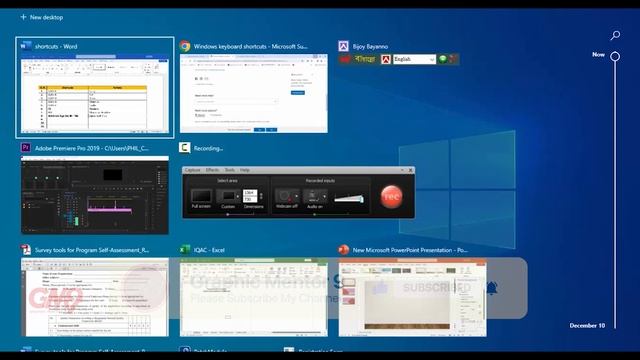
Task: Click the Chrome icon next to the window title
Action: [x=184, y=46]
